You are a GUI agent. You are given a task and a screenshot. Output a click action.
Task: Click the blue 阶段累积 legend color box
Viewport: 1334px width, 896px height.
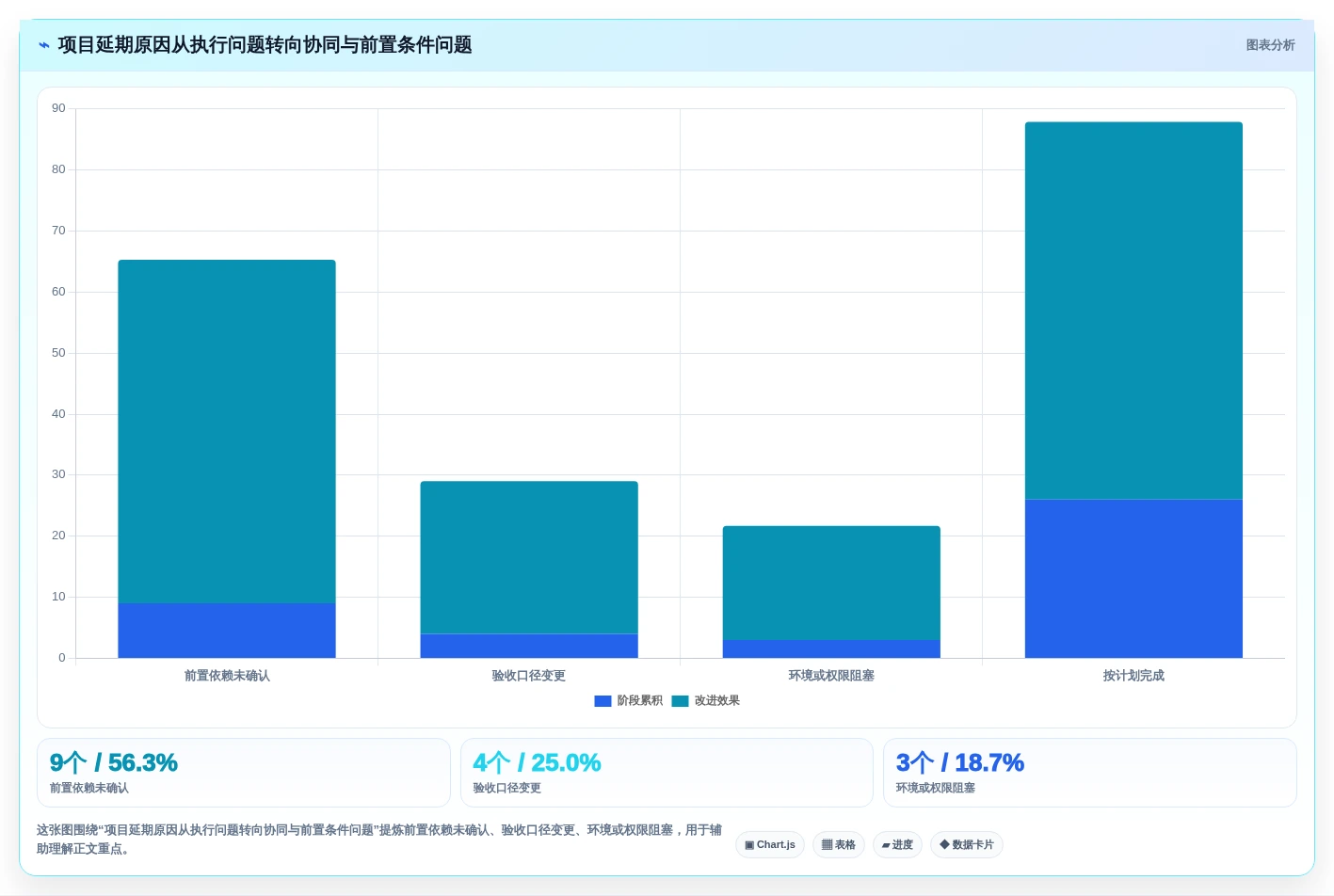603,701
